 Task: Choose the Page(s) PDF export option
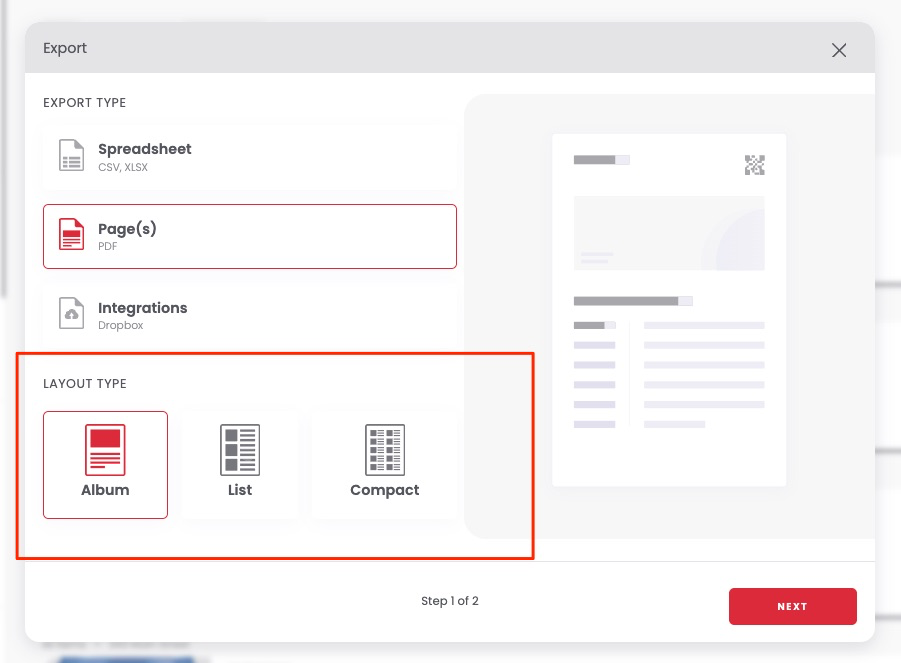(x=250, y=236)
